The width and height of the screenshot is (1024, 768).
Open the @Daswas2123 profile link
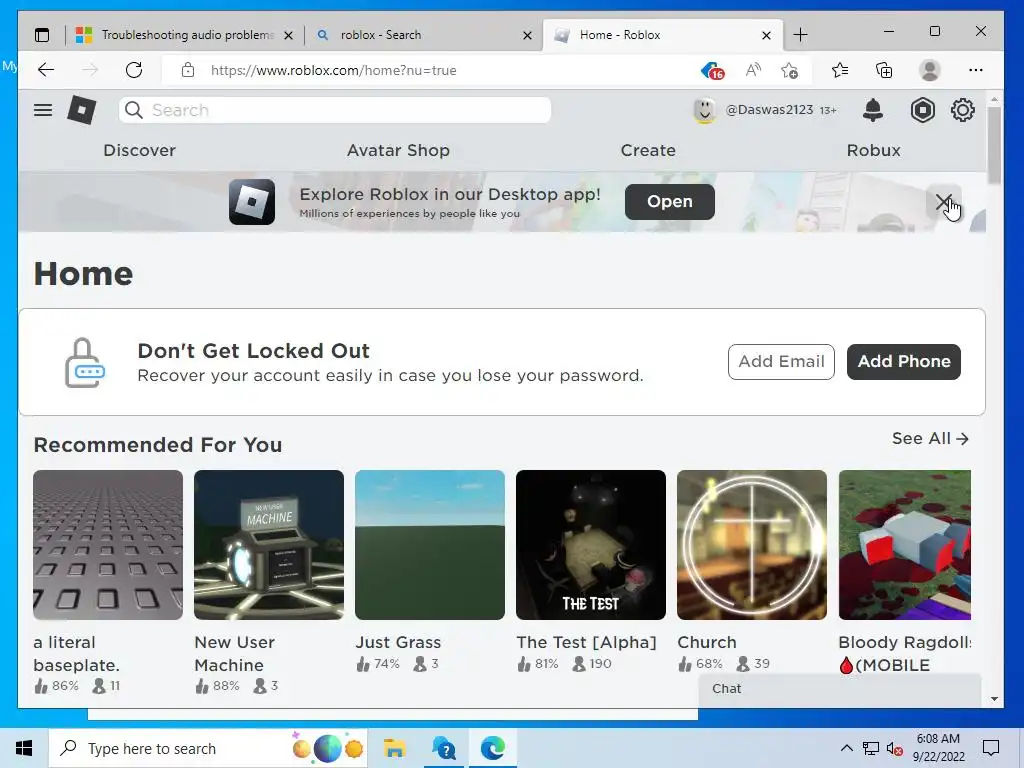769,110
